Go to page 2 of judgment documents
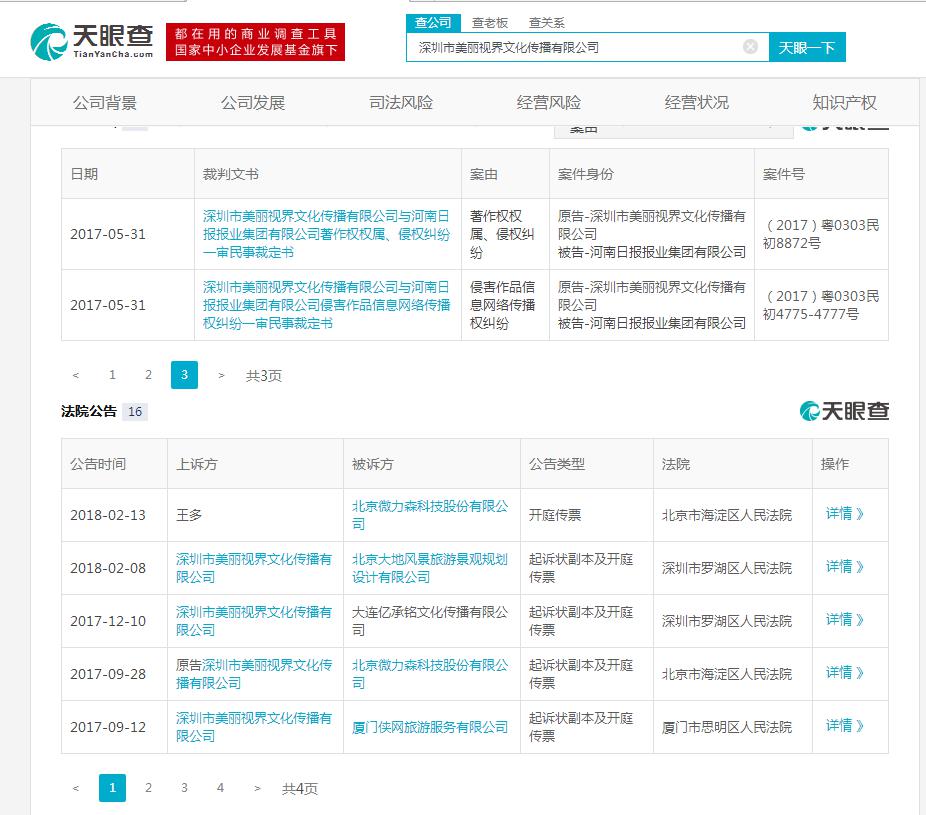Image resolution: width=926 pixels, height=815 pixels. [x=148, y=375]
